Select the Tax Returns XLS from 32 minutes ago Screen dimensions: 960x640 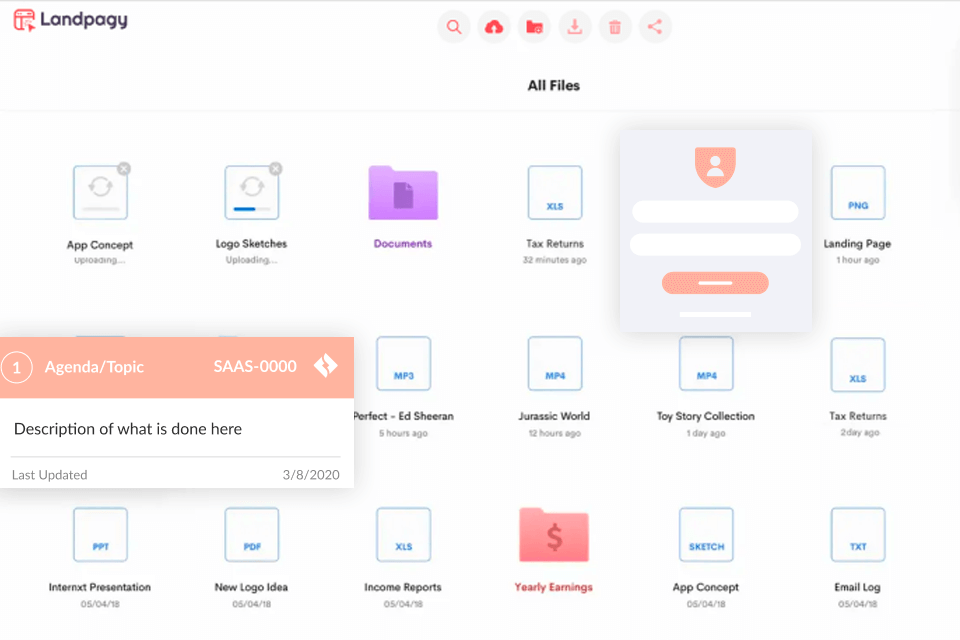555,192
